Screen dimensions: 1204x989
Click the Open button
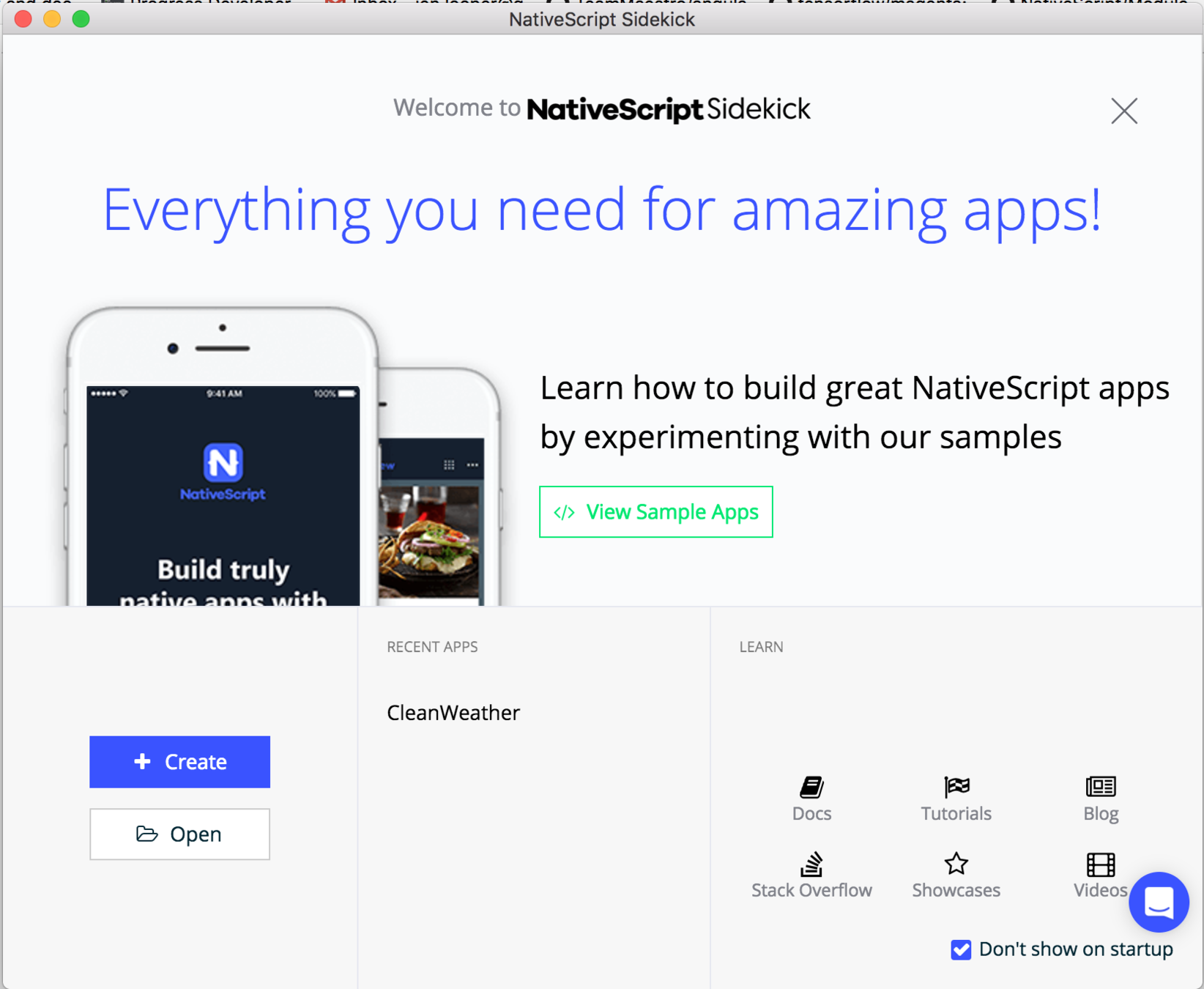click(179, 834)
